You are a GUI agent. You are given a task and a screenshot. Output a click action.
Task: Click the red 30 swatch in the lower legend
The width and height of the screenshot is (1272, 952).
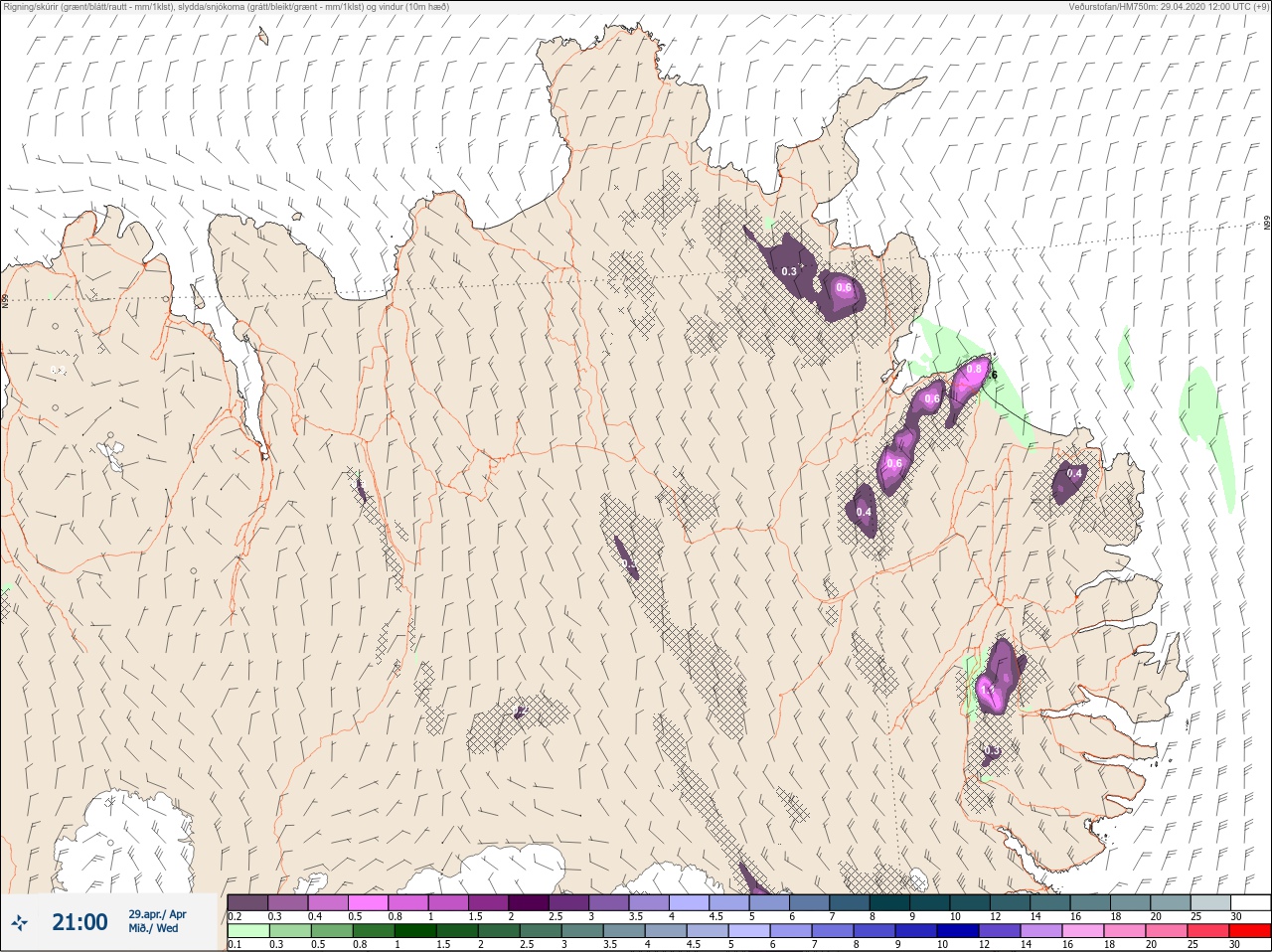click(x=1249, y=931)
